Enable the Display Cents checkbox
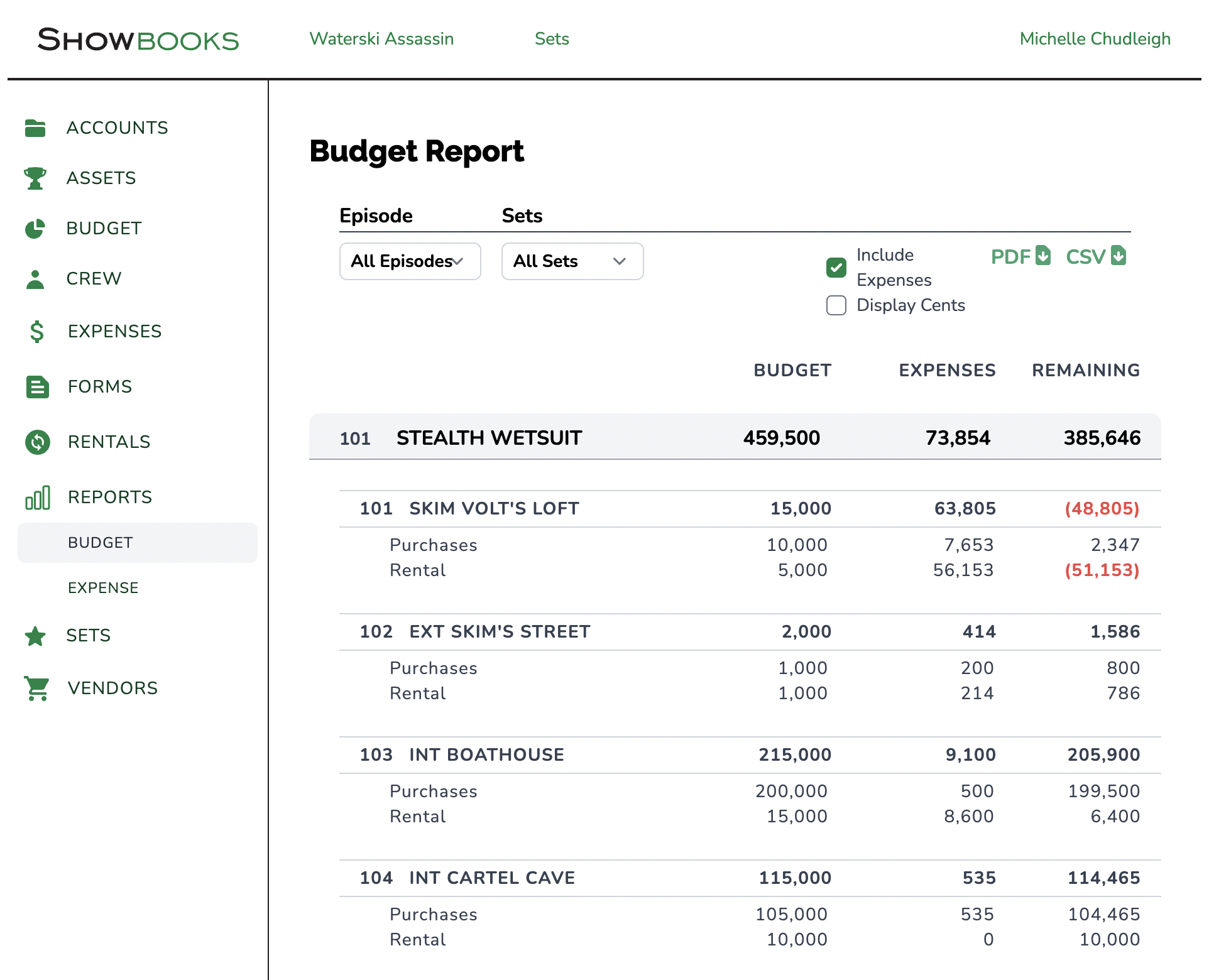This screenshot has height=980, width=1209. point(836,305)
